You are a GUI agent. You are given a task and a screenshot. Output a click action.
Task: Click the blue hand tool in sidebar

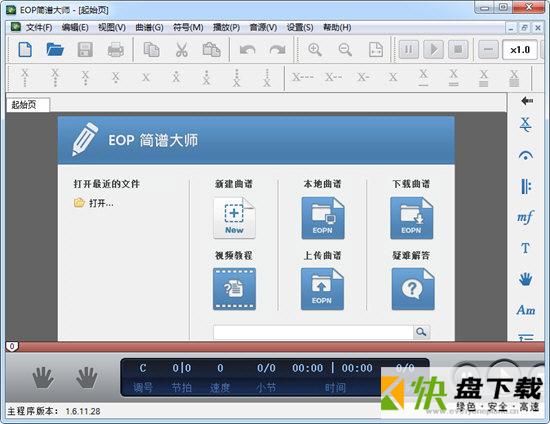[525, 279]
